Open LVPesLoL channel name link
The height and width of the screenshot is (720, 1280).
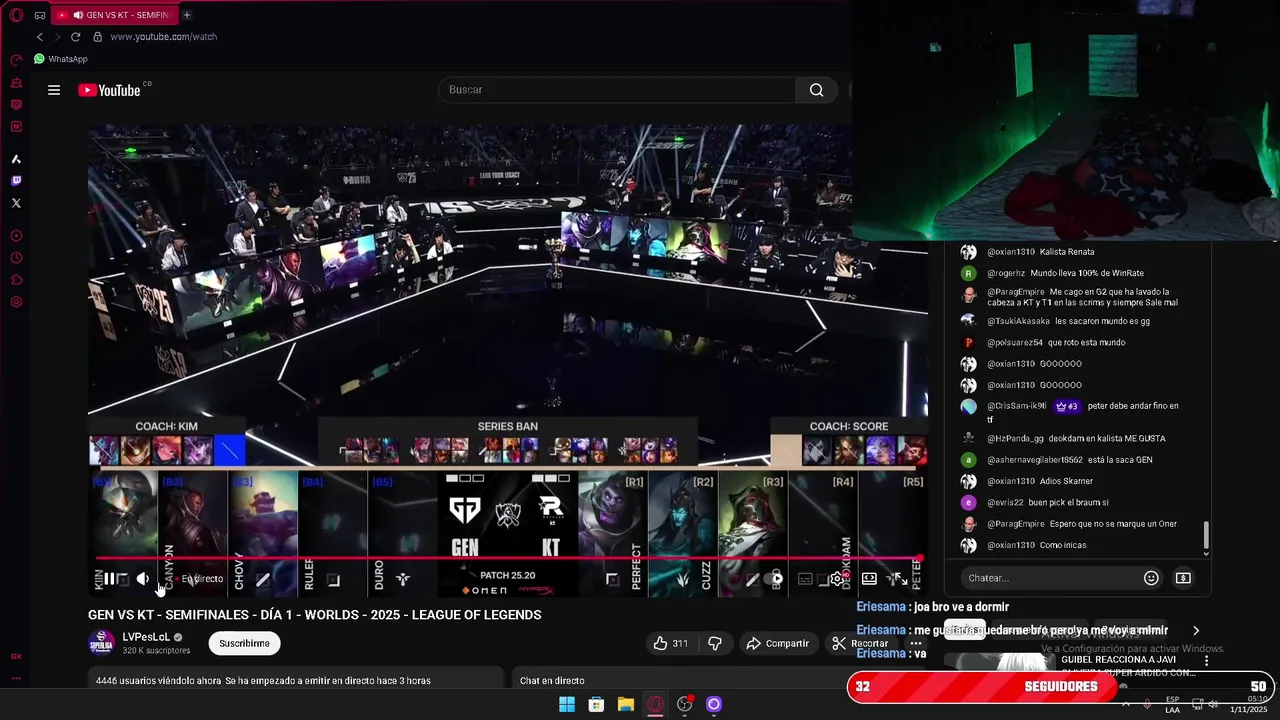(146, 637)
